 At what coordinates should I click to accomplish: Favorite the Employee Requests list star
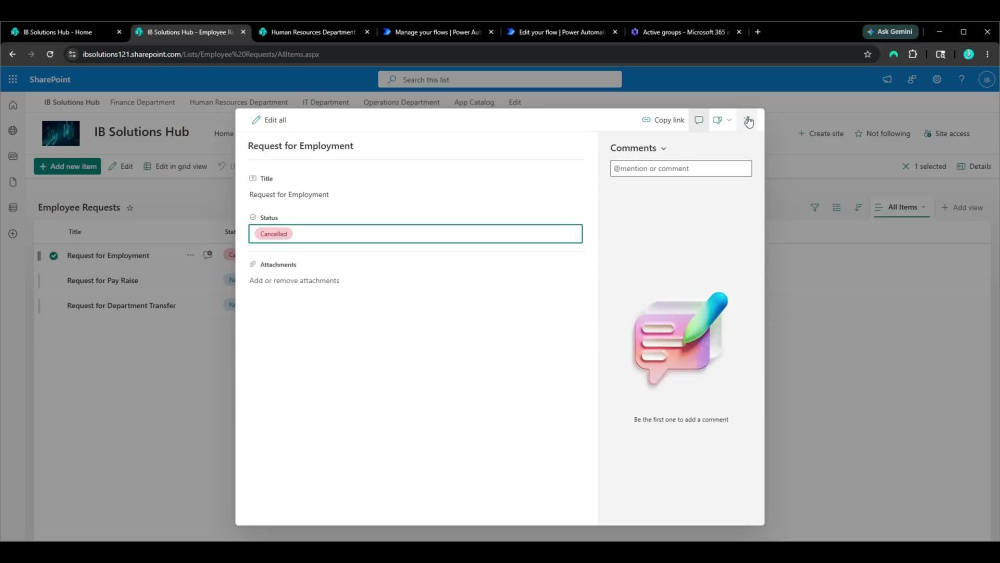[x=130, y=208]
